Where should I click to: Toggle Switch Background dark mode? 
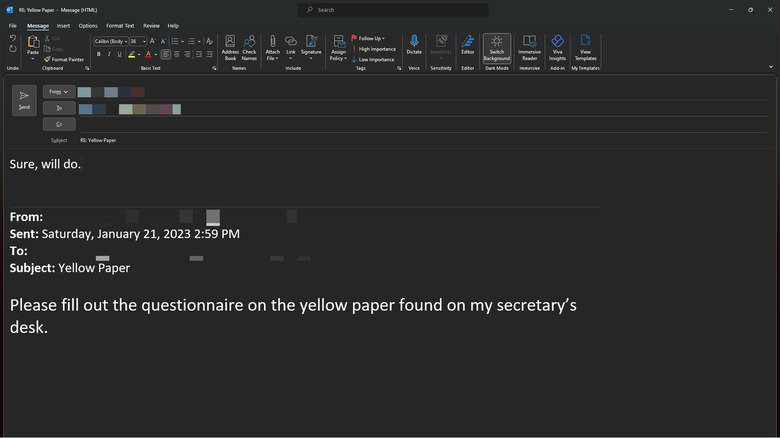coord(496,48)
